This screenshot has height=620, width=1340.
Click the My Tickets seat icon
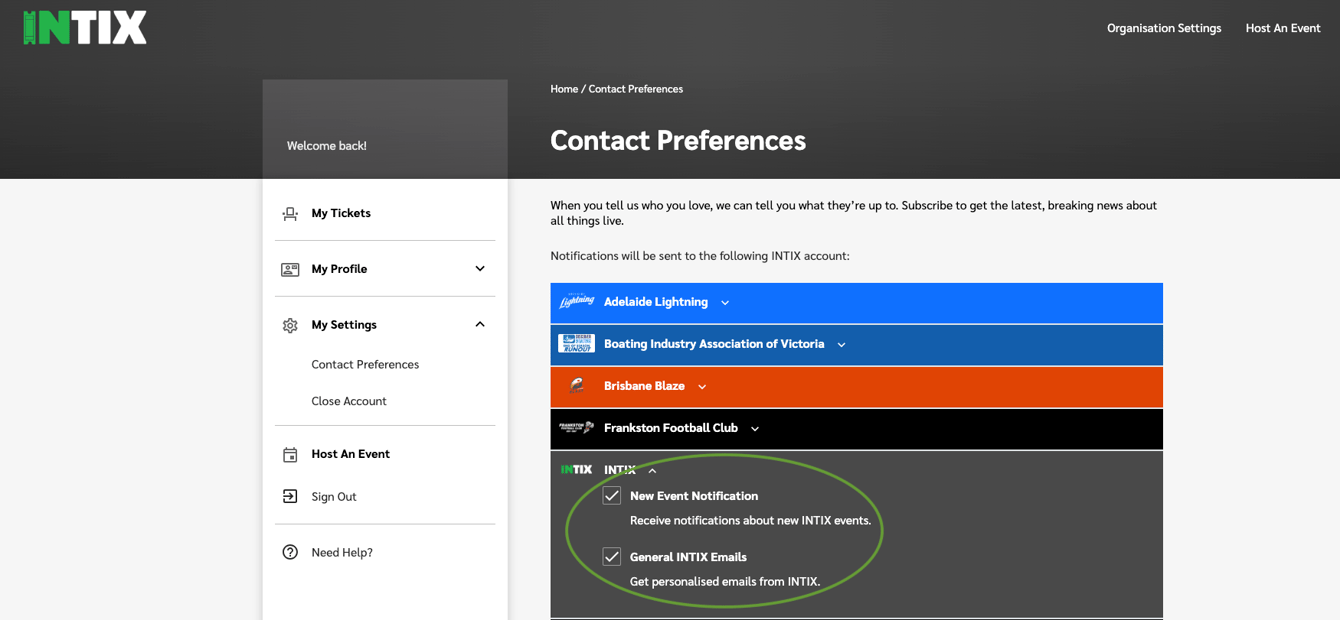(x=290, y=213)
